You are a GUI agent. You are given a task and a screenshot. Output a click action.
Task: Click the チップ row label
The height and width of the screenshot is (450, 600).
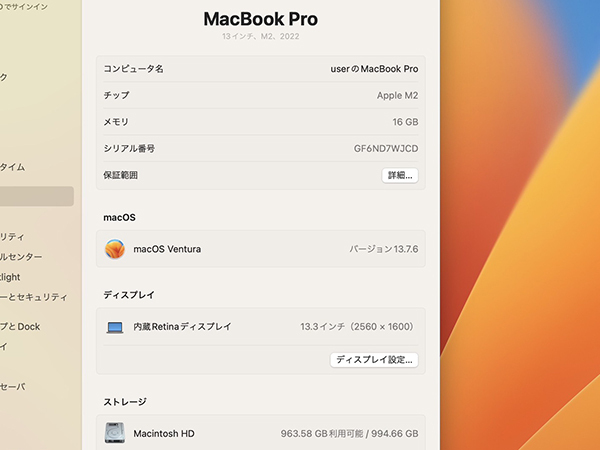tap(116, 95)
